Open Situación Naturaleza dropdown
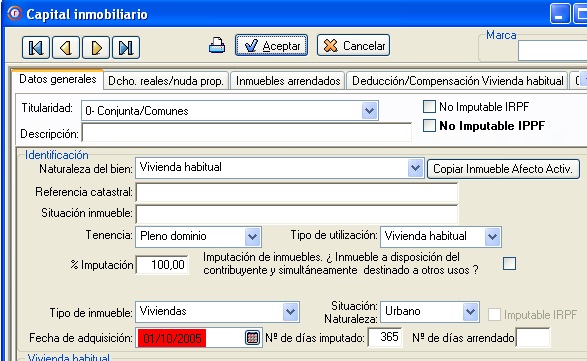This screenshot has width=587, height=361. (471, 312)
